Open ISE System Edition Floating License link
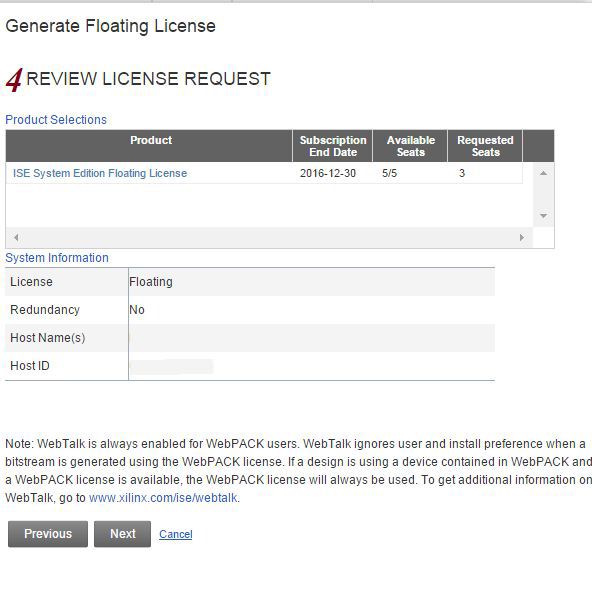Screen dimensions: 592x592 click(x=100, y=173)
